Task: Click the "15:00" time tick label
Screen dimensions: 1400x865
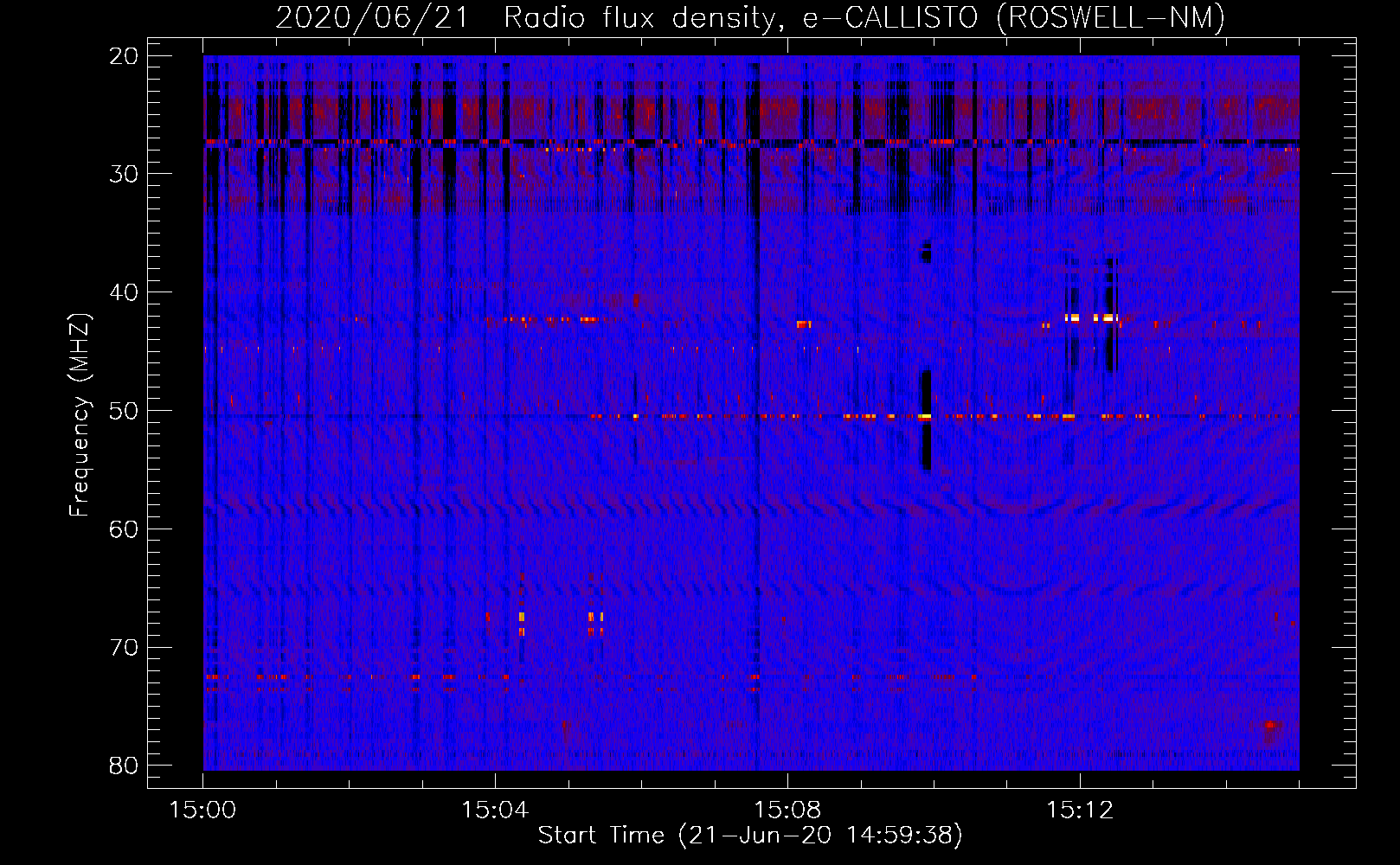Action: 202,811
